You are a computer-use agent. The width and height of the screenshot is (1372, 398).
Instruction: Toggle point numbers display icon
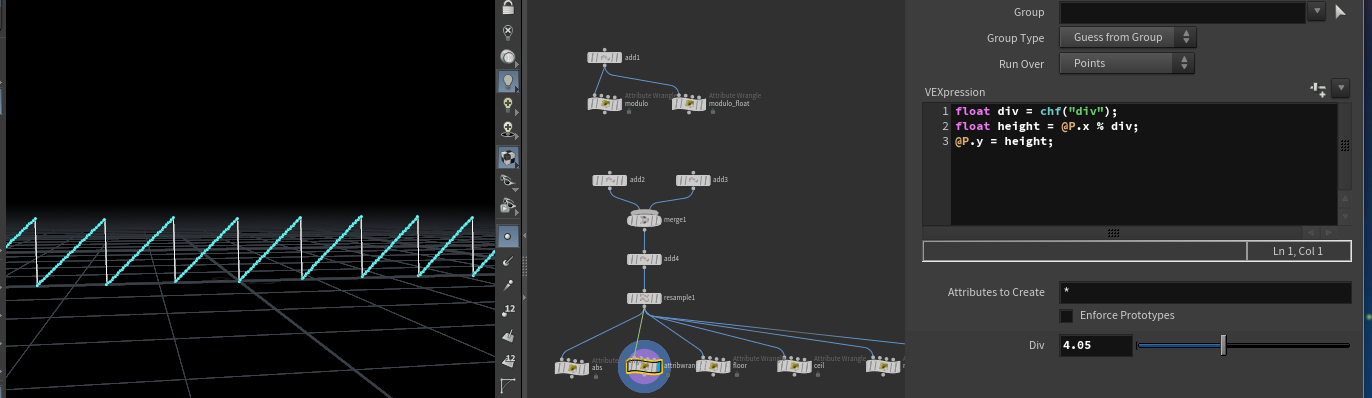(508, 310)
